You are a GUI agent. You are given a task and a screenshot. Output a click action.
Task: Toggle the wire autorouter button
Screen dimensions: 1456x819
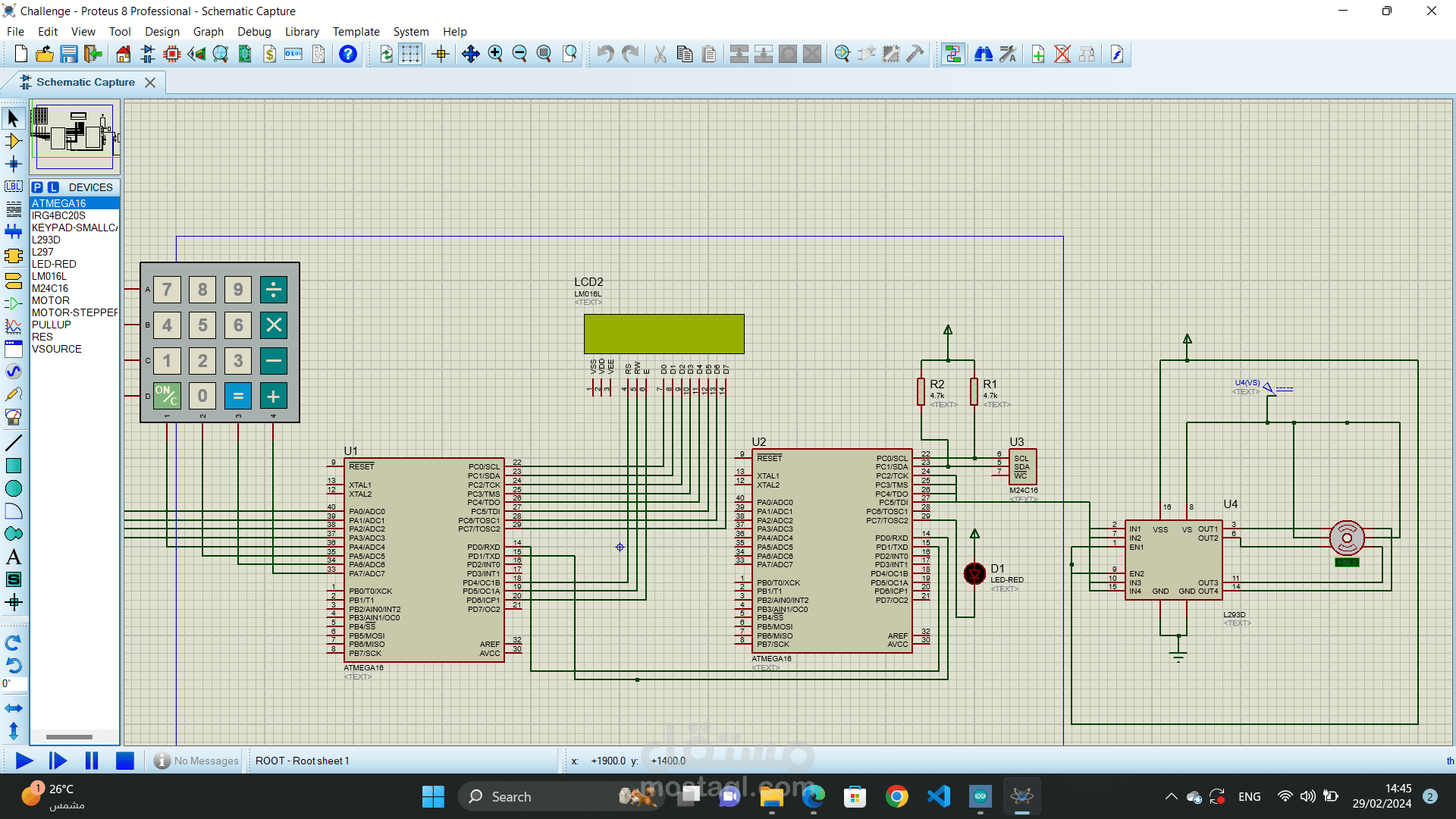pyautogui.click(x=953, y=54)
